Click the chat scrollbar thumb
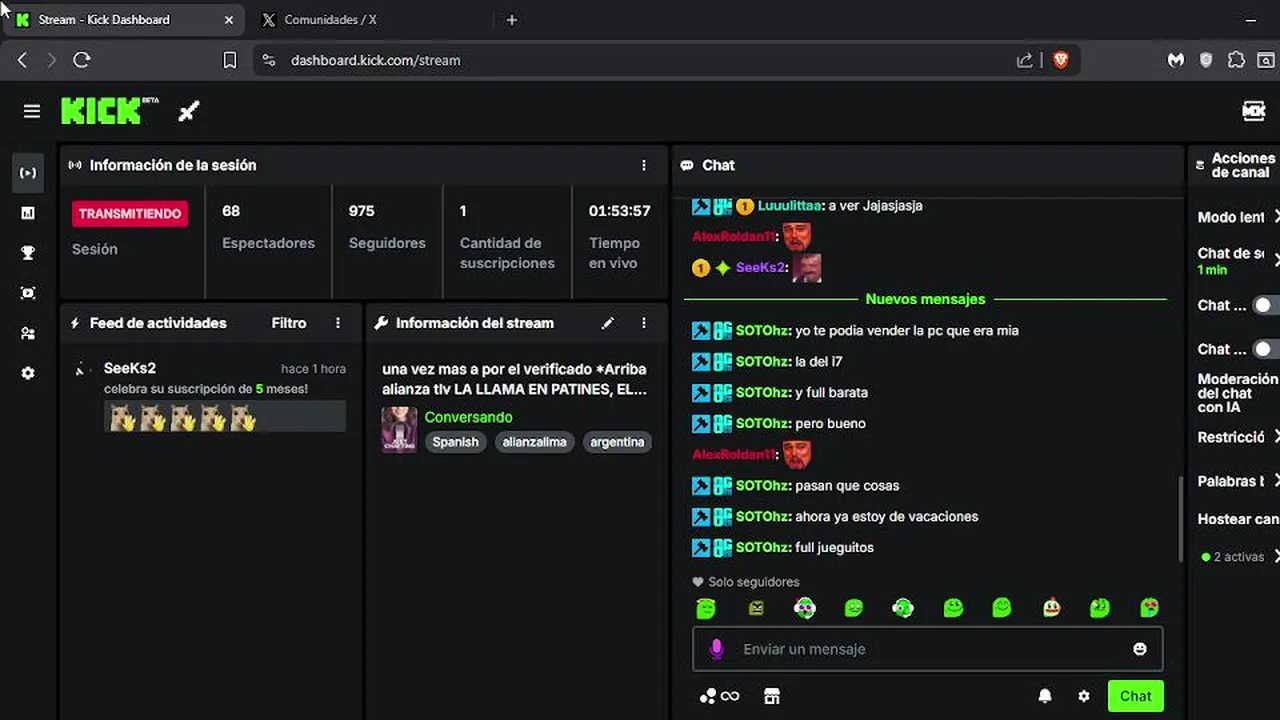The image size is (1280, 720). click(1181, 518)
